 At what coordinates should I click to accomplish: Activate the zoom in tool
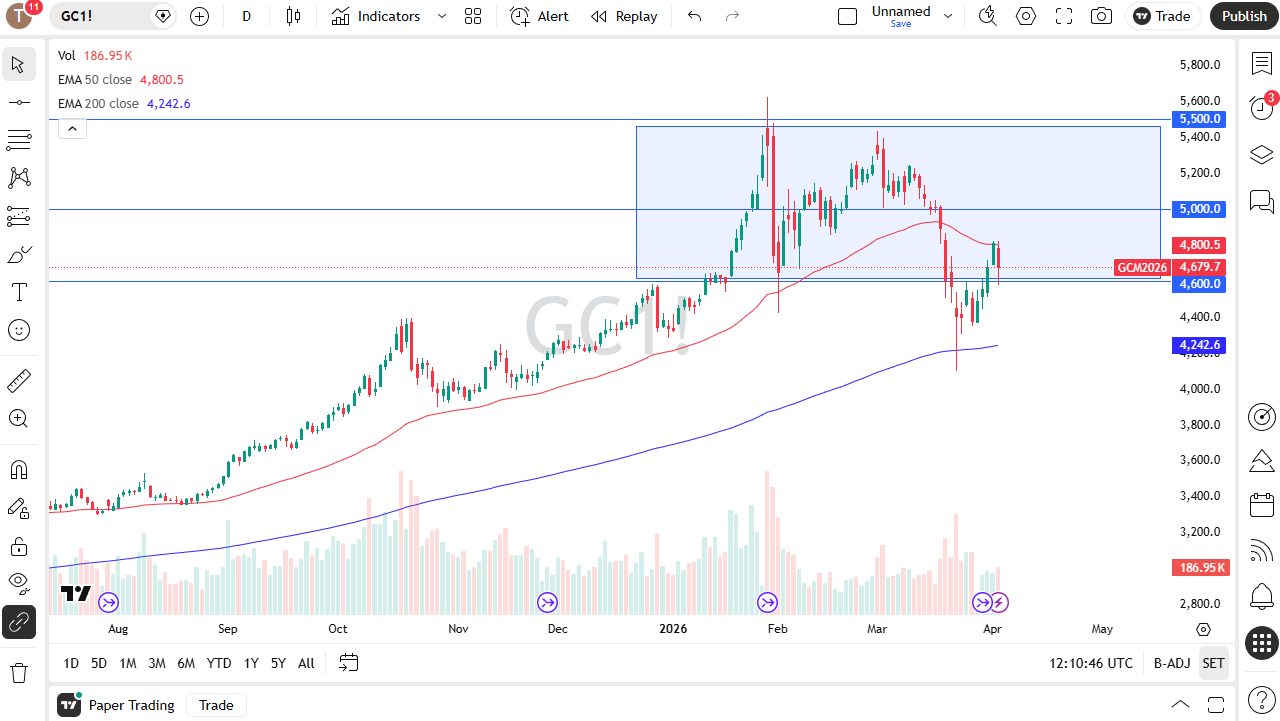click(x=18, y=419)
